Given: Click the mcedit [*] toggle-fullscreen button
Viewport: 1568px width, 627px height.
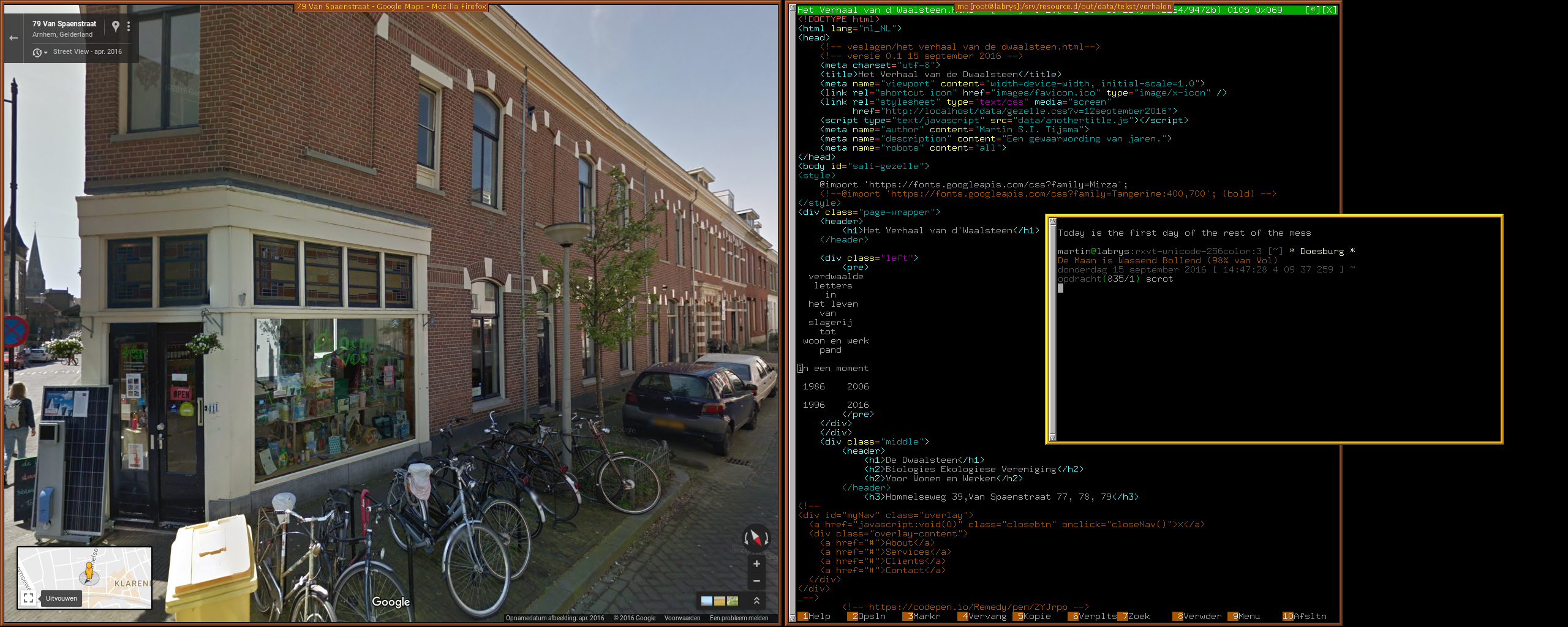Looking at the screenshot, I should tap(1313, 10).
